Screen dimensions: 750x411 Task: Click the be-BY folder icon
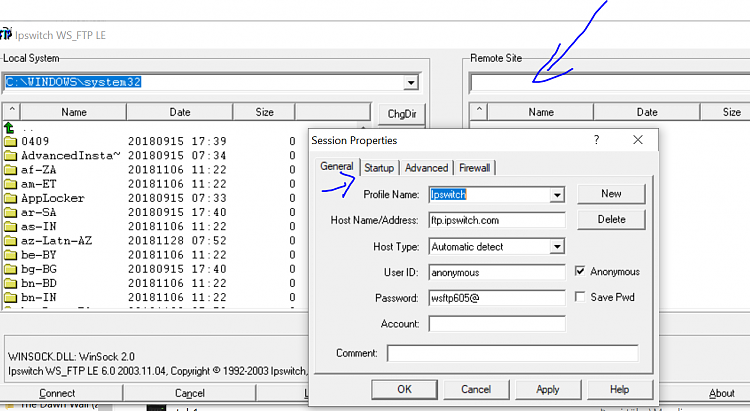pyautogui.click(x=10, y=255)
